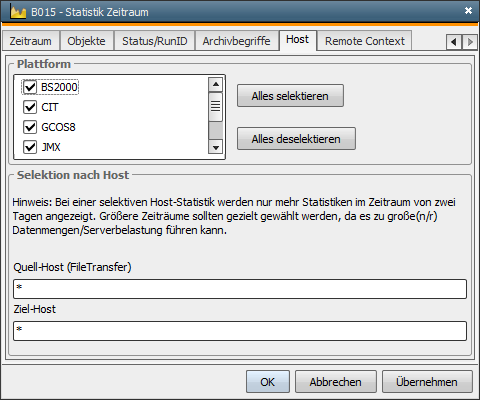Click platform list scroll up arrow

216,84
